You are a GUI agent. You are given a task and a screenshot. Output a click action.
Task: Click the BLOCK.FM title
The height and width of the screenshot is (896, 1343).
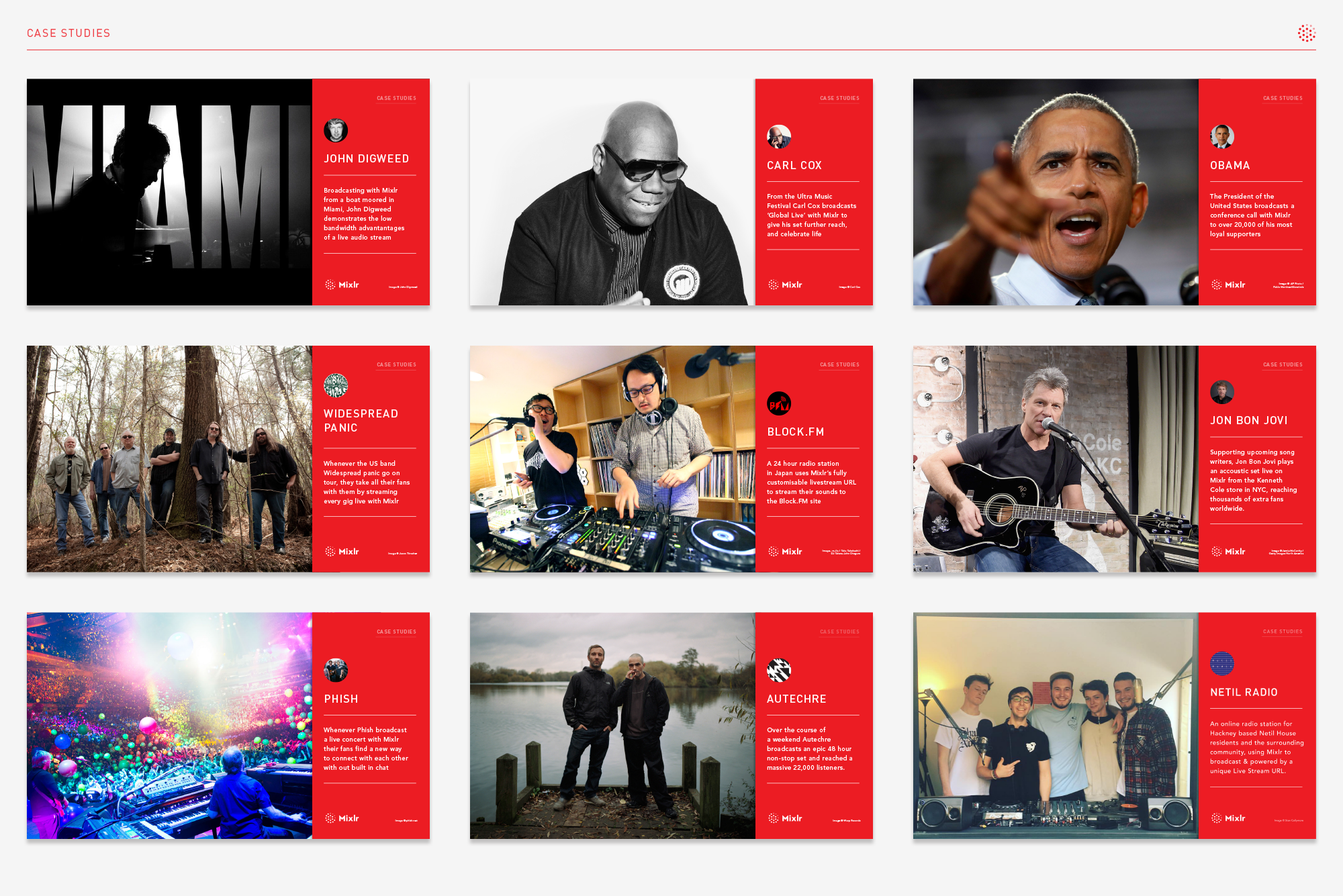(796, 432)
